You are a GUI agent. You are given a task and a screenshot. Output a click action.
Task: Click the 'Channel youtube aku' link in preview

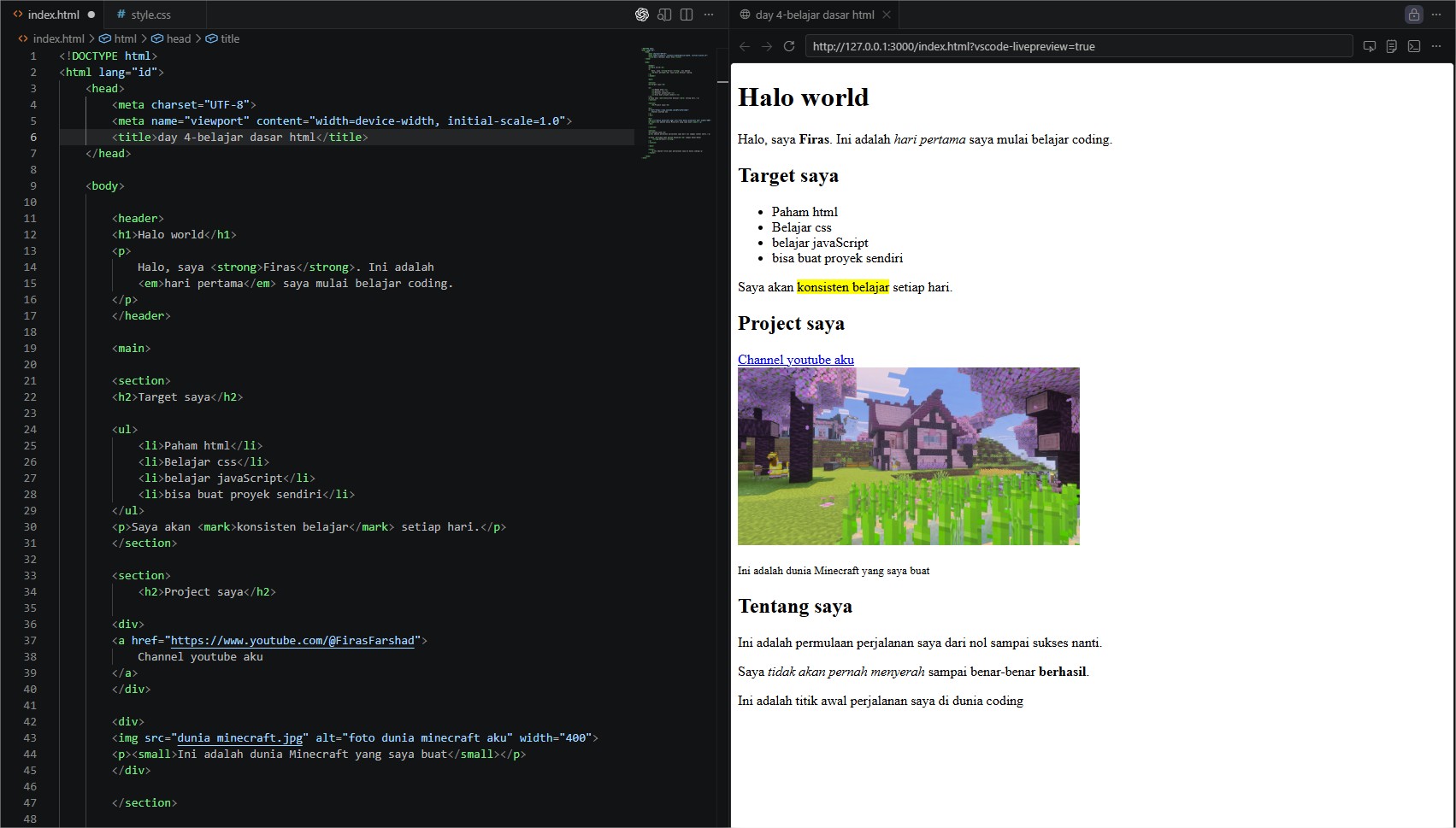click(795, 360)
